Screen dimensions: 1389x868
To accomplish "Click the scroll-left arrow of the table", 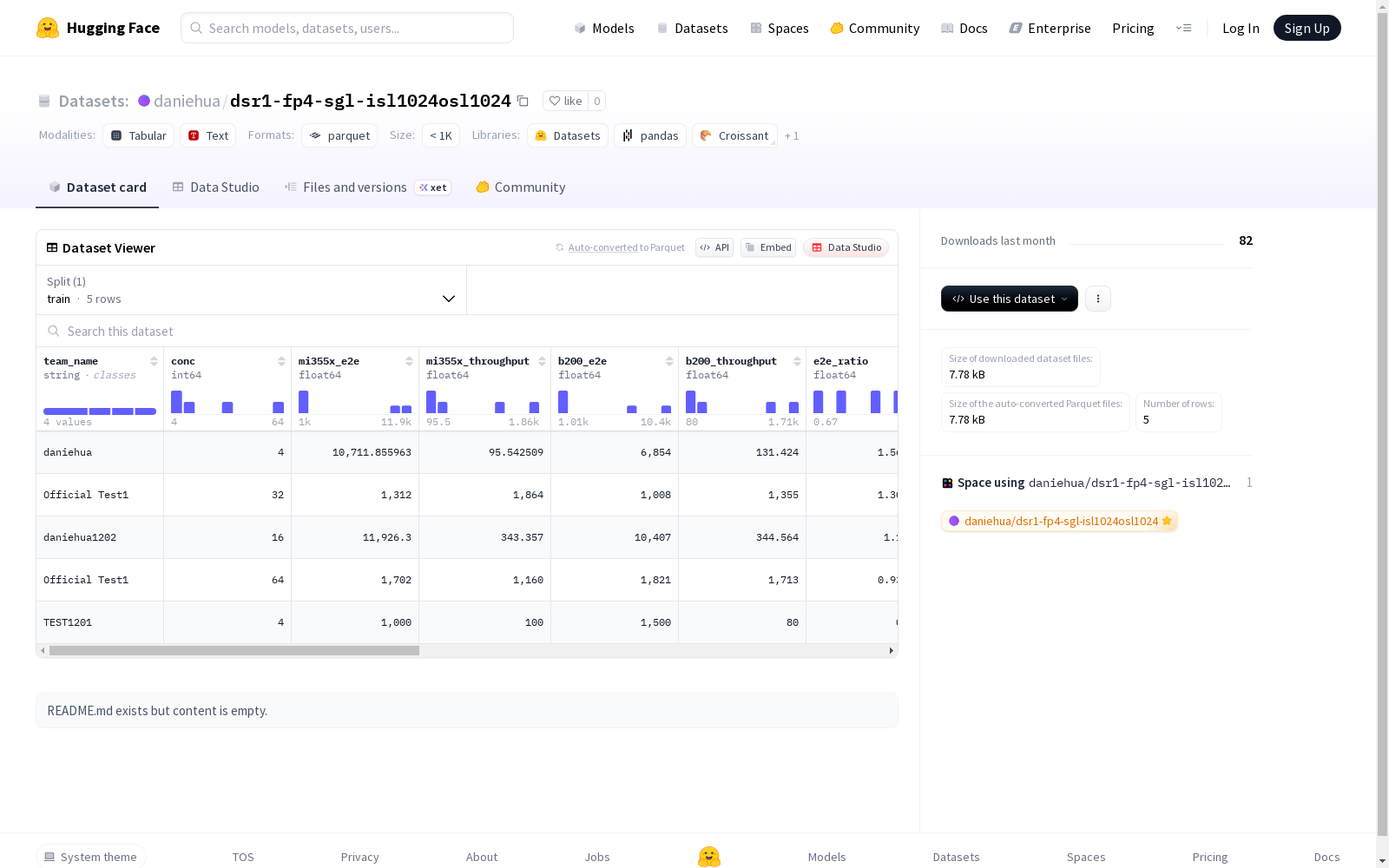I will (x=43, y=650).
